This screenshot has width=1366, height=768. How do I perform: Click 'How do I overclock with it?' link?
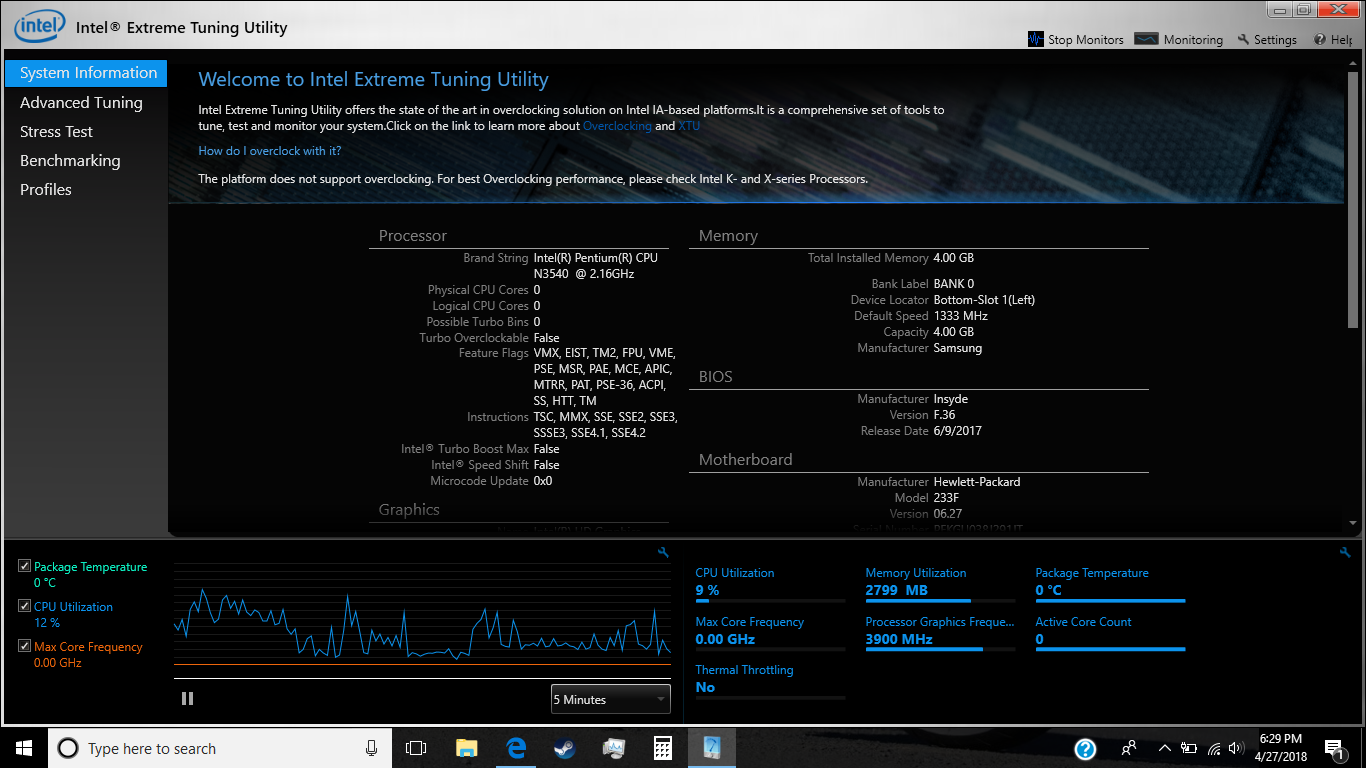pyautogui.click(x=270, y=151)
